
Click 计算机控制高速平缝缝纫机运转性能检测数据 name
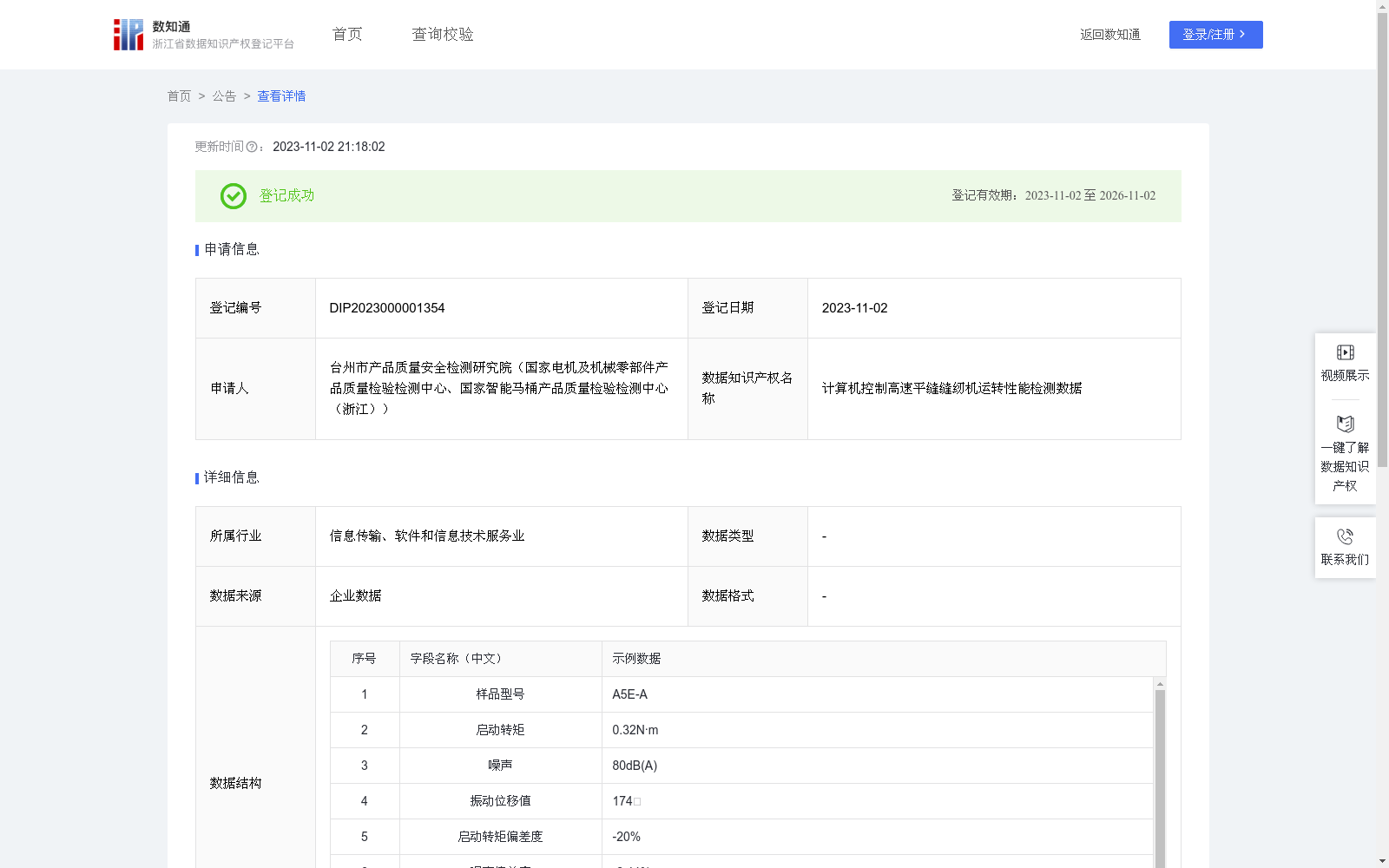(x=951, y=388)
